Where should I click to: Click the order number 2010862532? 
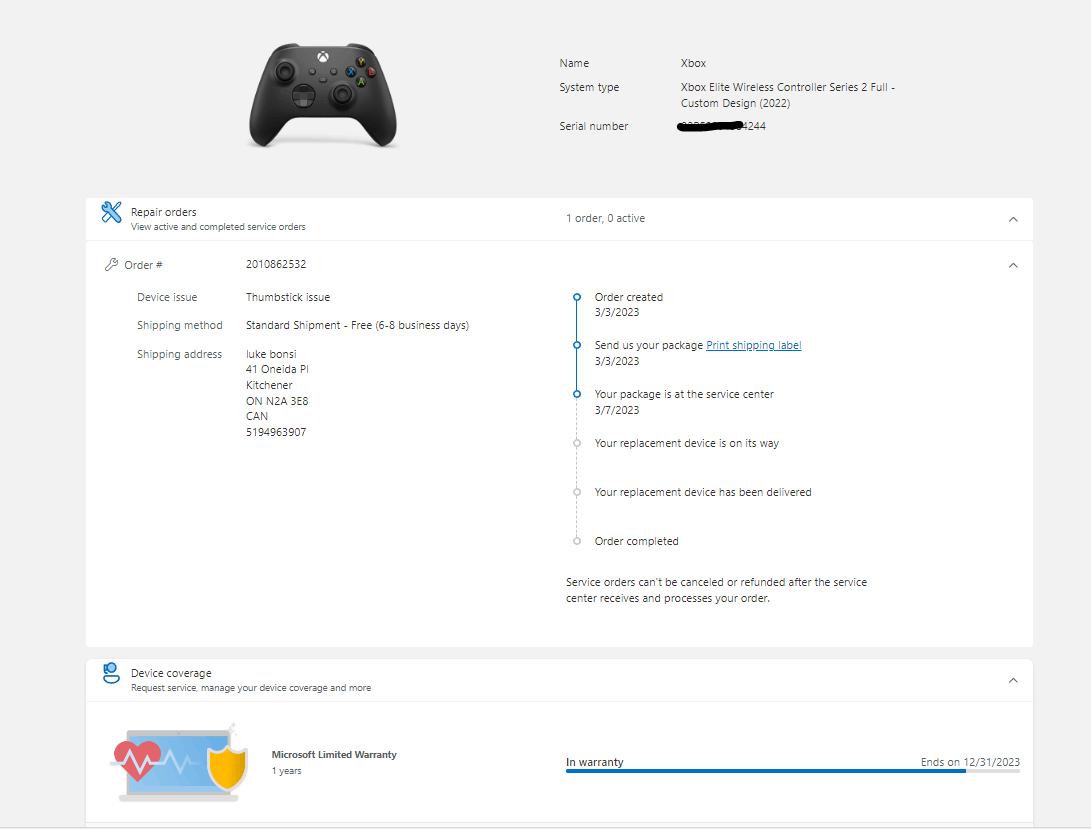pyautogui.click(x=276, y=265)
